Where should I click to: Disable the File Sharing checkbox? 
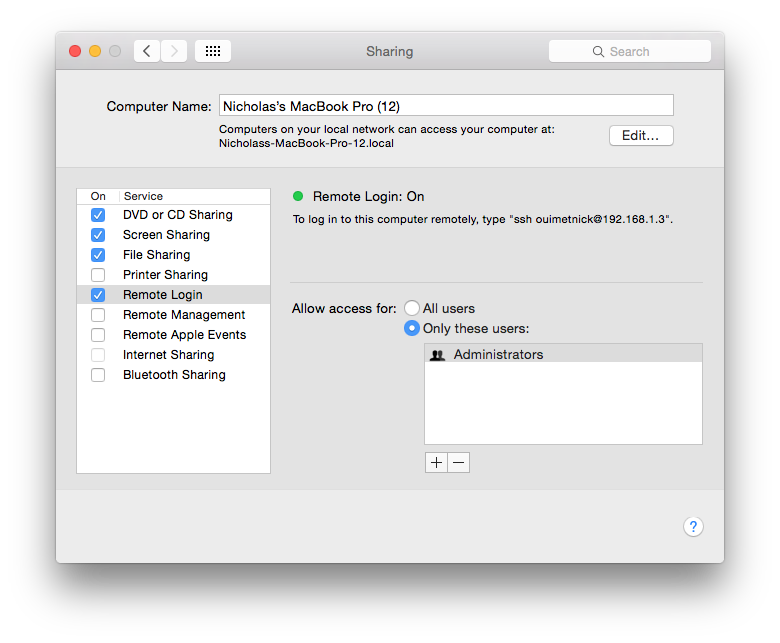(98, 255)
